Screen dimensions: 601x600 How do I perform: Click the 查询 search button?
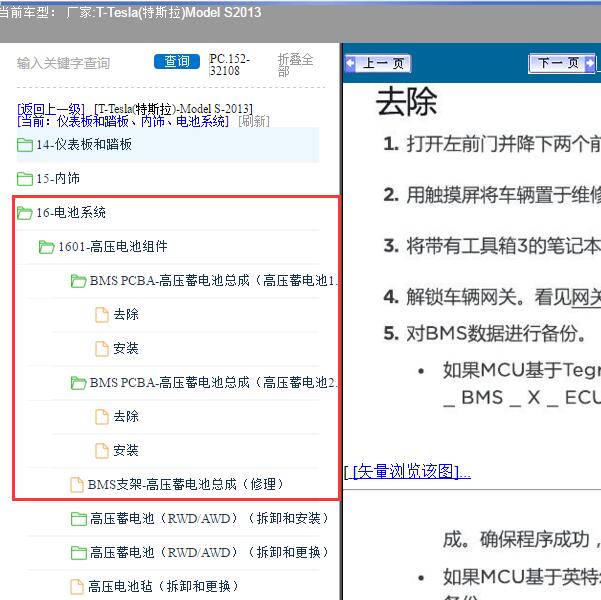click(177, 61)
